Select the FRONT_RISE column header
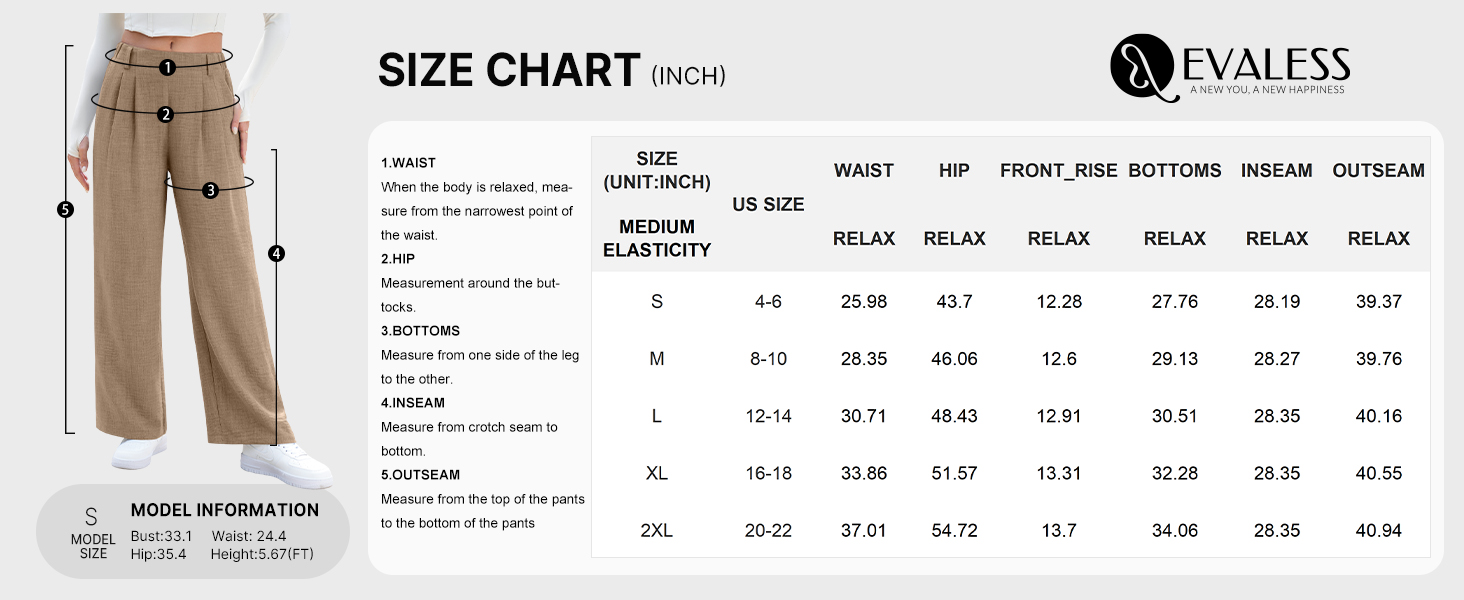Viewport: 1464px width, 600px height. [1058, 171]
